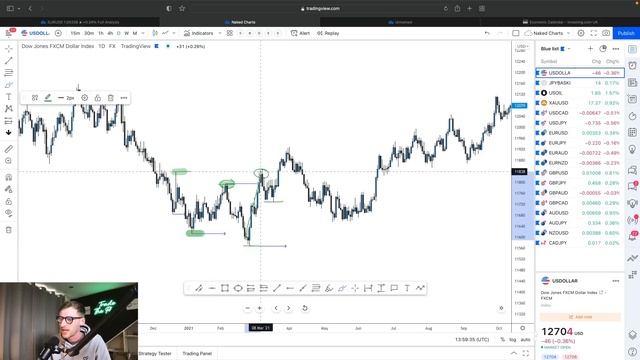Viewport: 640px width, 360px height.
Task: Toggle log scale mode
Action: (513, 340)
